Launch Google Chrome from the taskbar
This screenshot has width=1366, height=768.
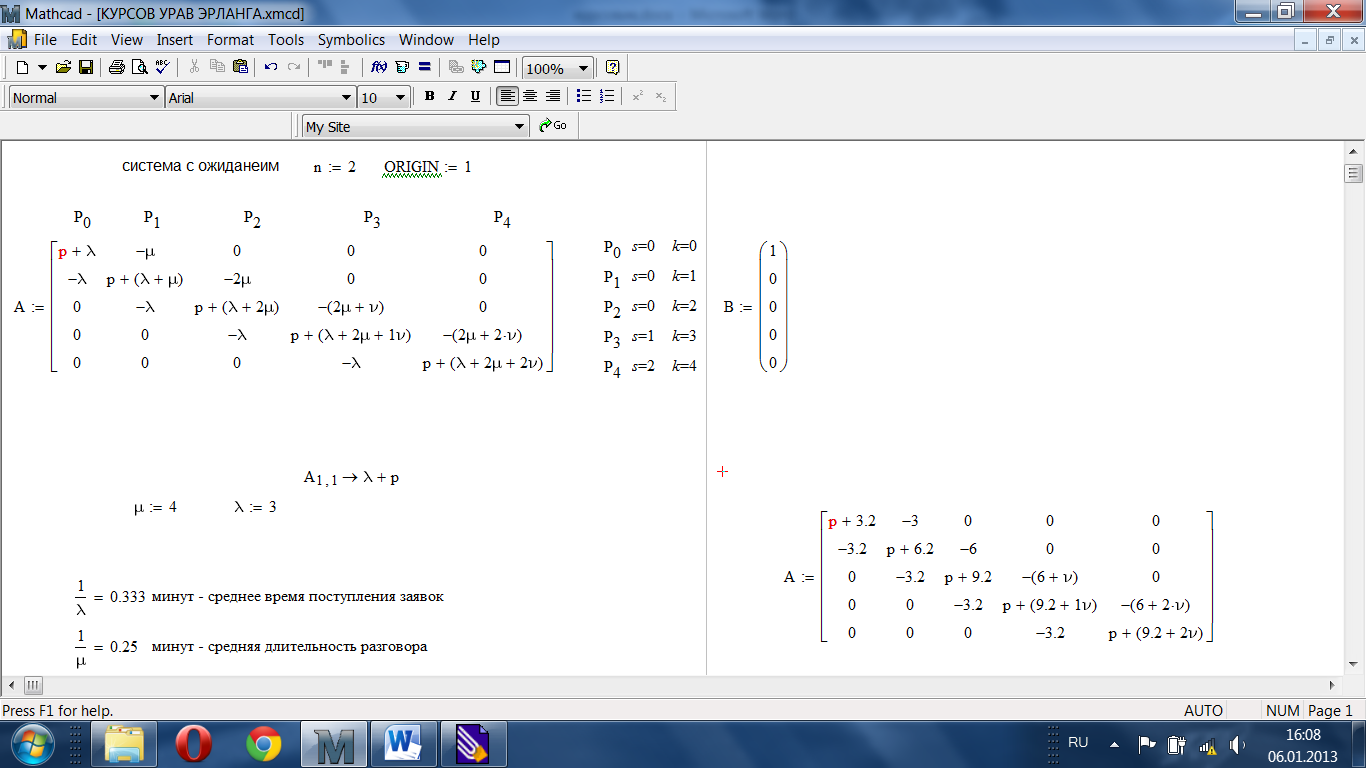pyautogui.click(x=263, y=744)
